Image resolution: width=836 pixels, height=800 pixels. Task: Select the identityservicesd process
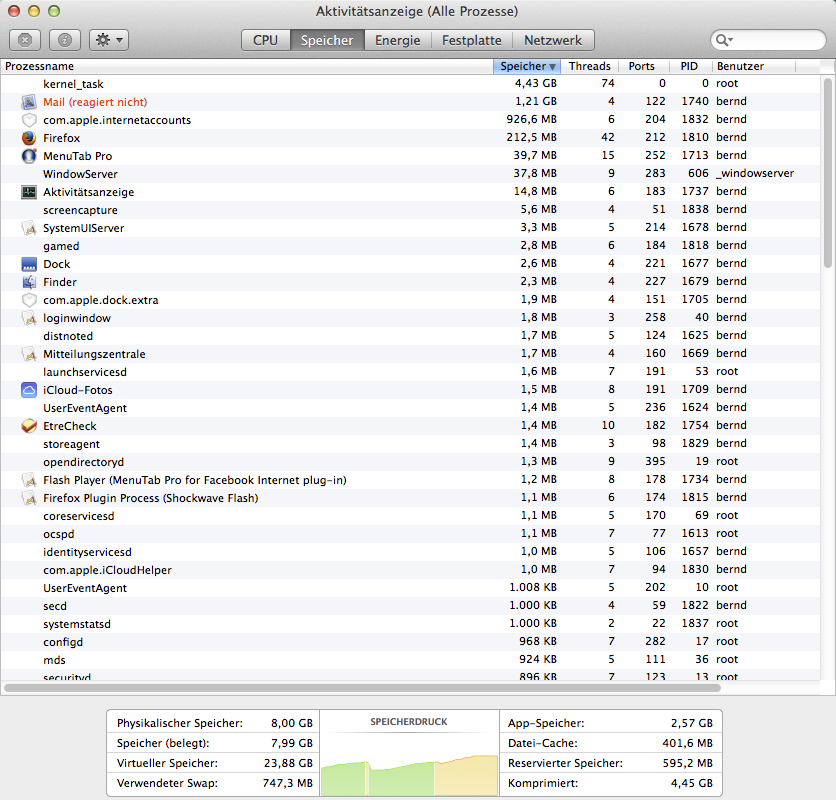[411, 552]
